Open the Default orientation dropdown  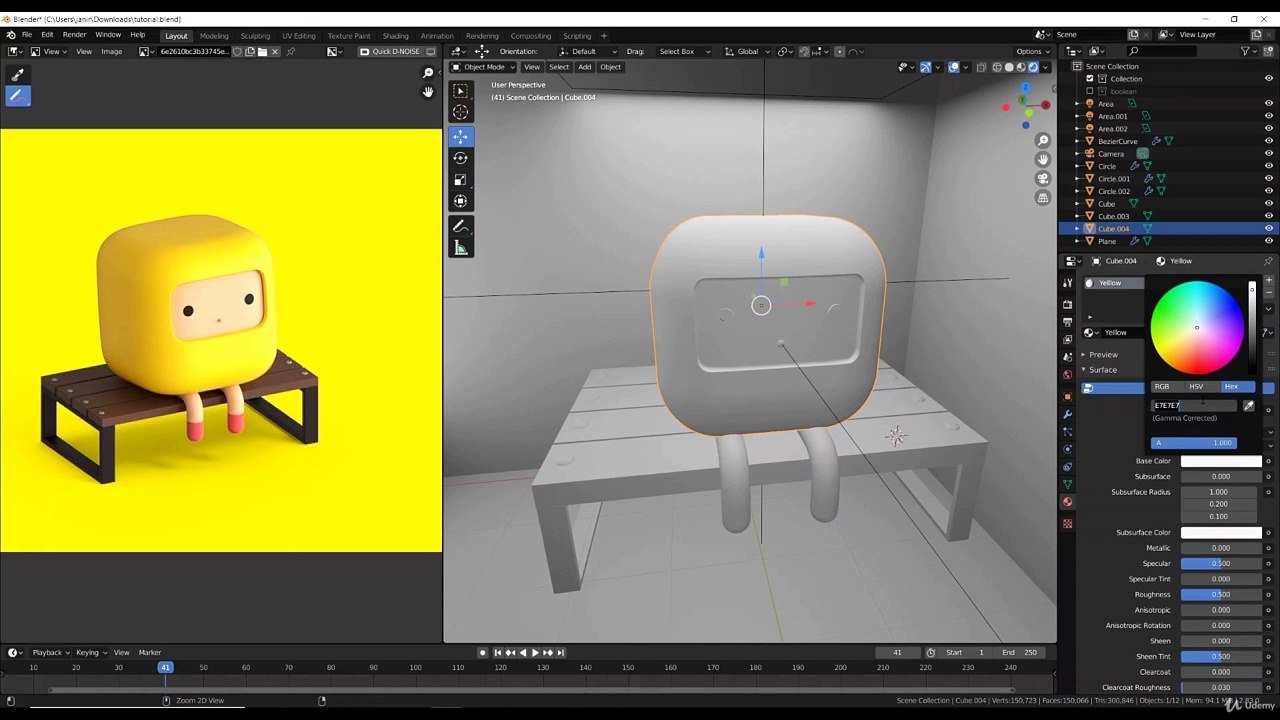[588, 51]
